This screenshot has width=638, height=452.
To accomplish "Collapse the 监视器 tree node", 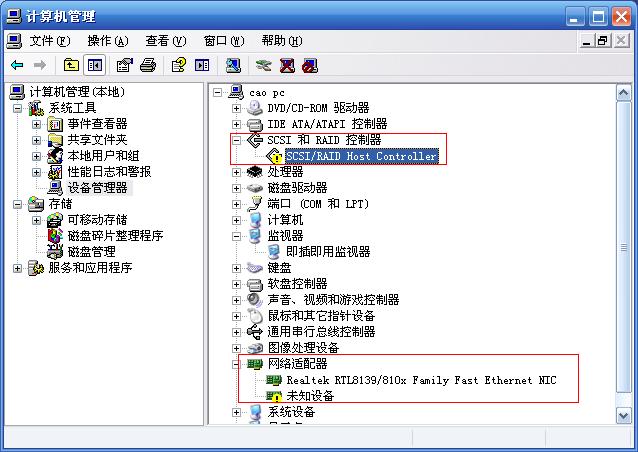I will pyautogui.click(x=236, y=236).
